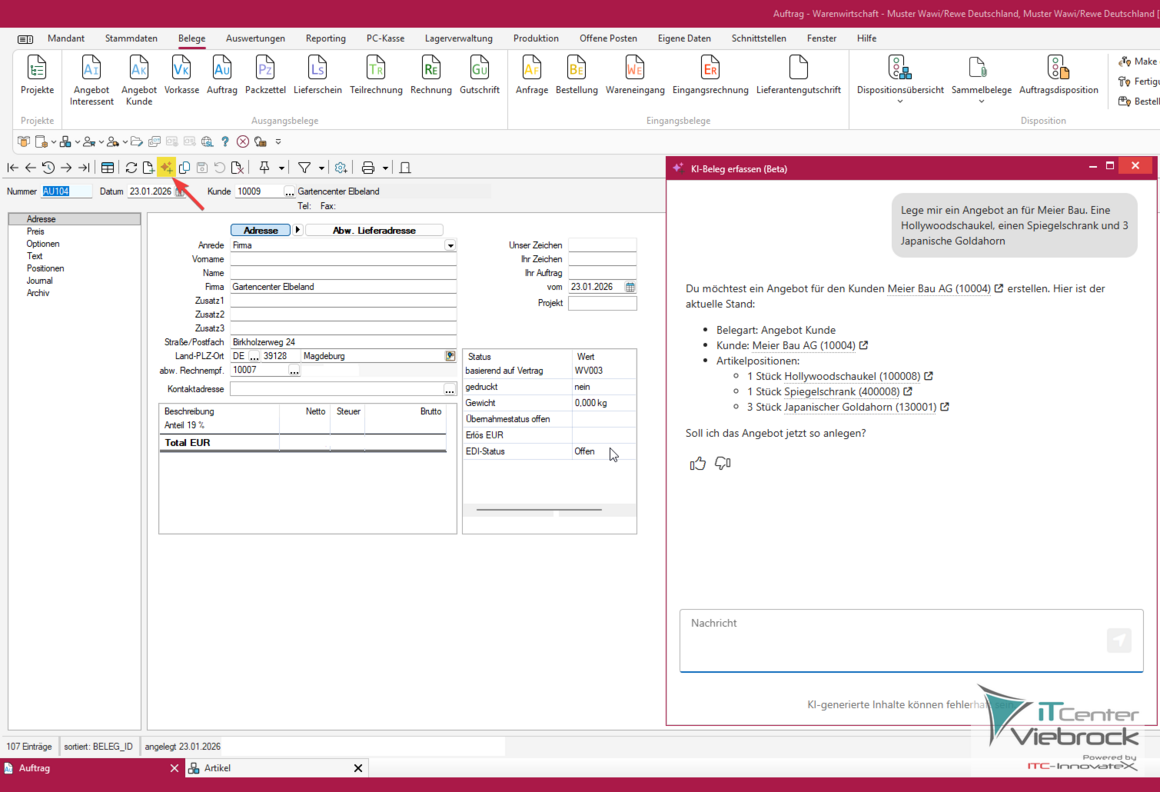
Task: Select the Packzettel ribbon icon
Action: [265, 75]
